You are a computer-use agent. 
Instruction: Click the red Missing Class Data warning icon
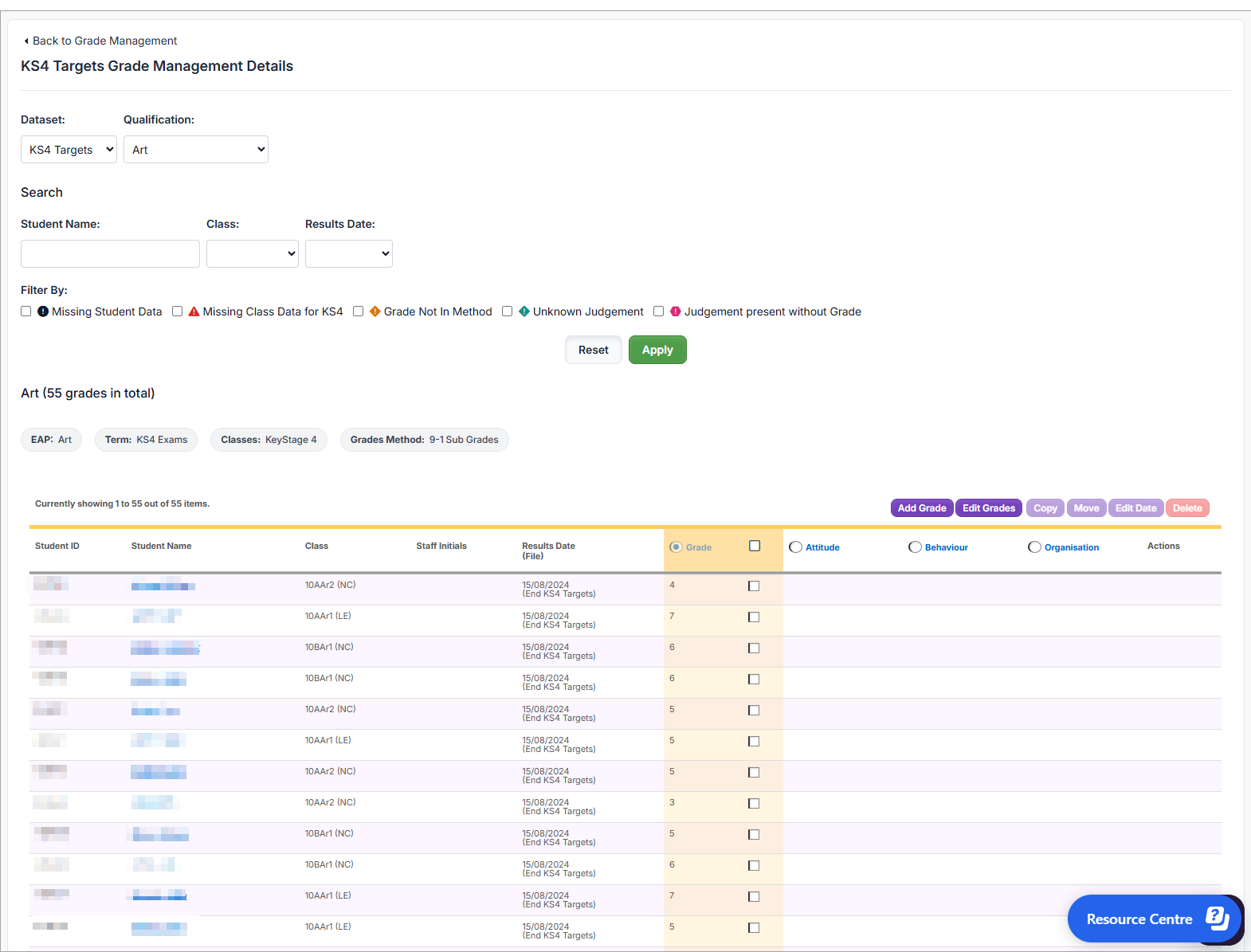[194, 311]
